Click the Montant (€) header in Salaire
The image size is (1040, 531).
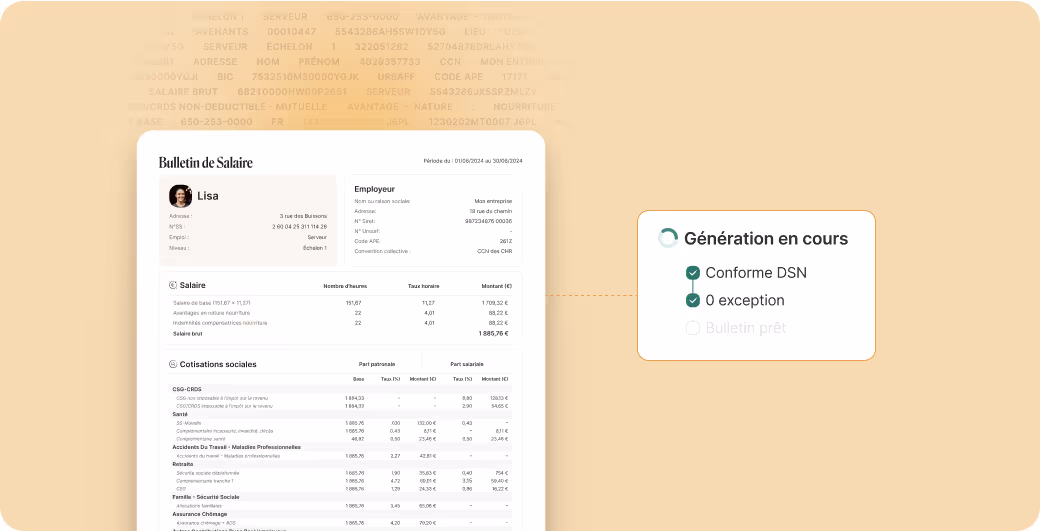click(497, 286)
